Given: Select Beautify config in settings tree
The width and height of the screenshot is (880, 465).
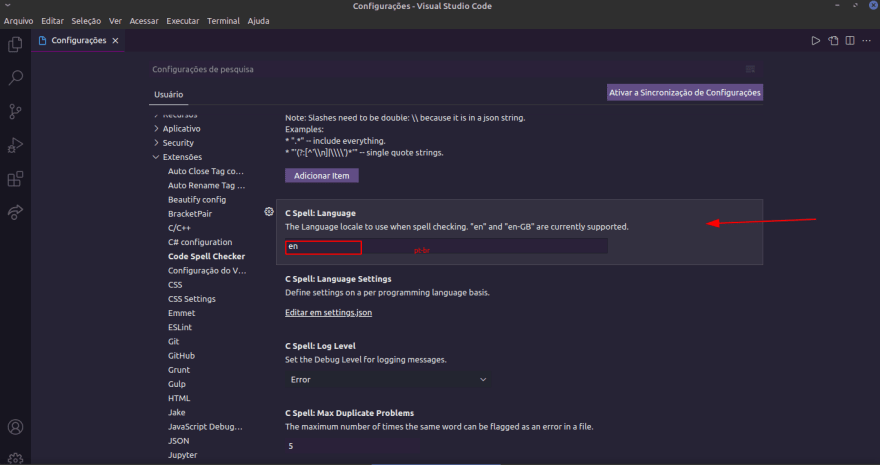Looking at the screenshot, I should click(197, 200).
